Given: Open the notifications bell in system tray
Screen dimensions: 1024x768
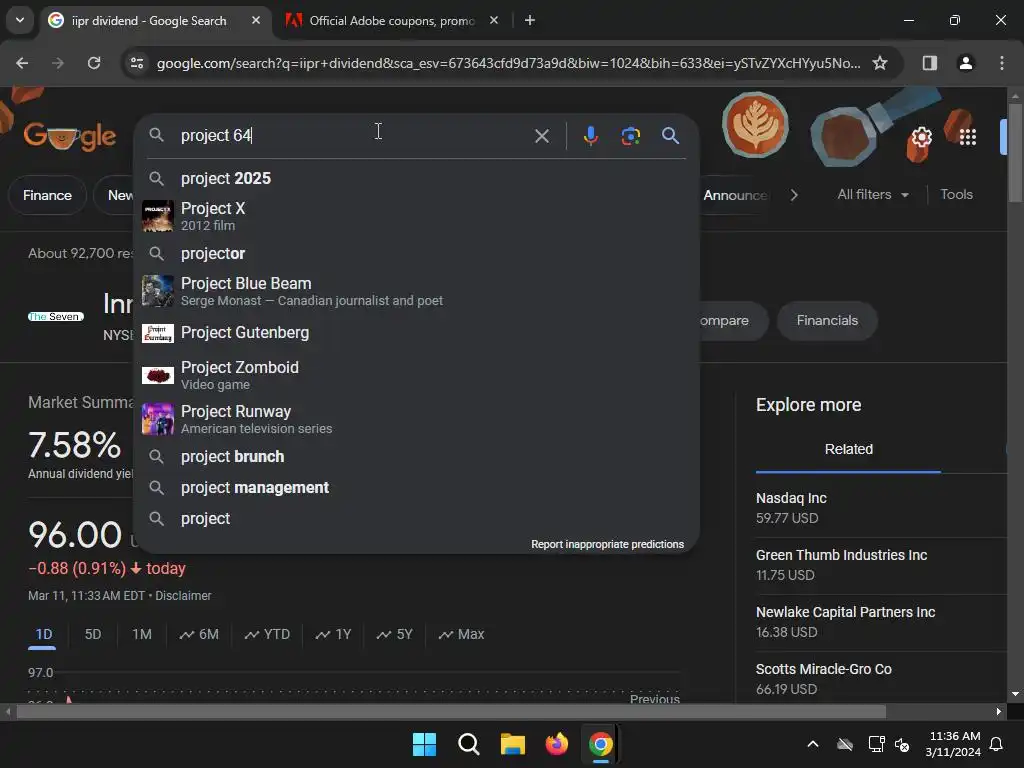Looking at the screenshot, I should click(x=997, y=744).
